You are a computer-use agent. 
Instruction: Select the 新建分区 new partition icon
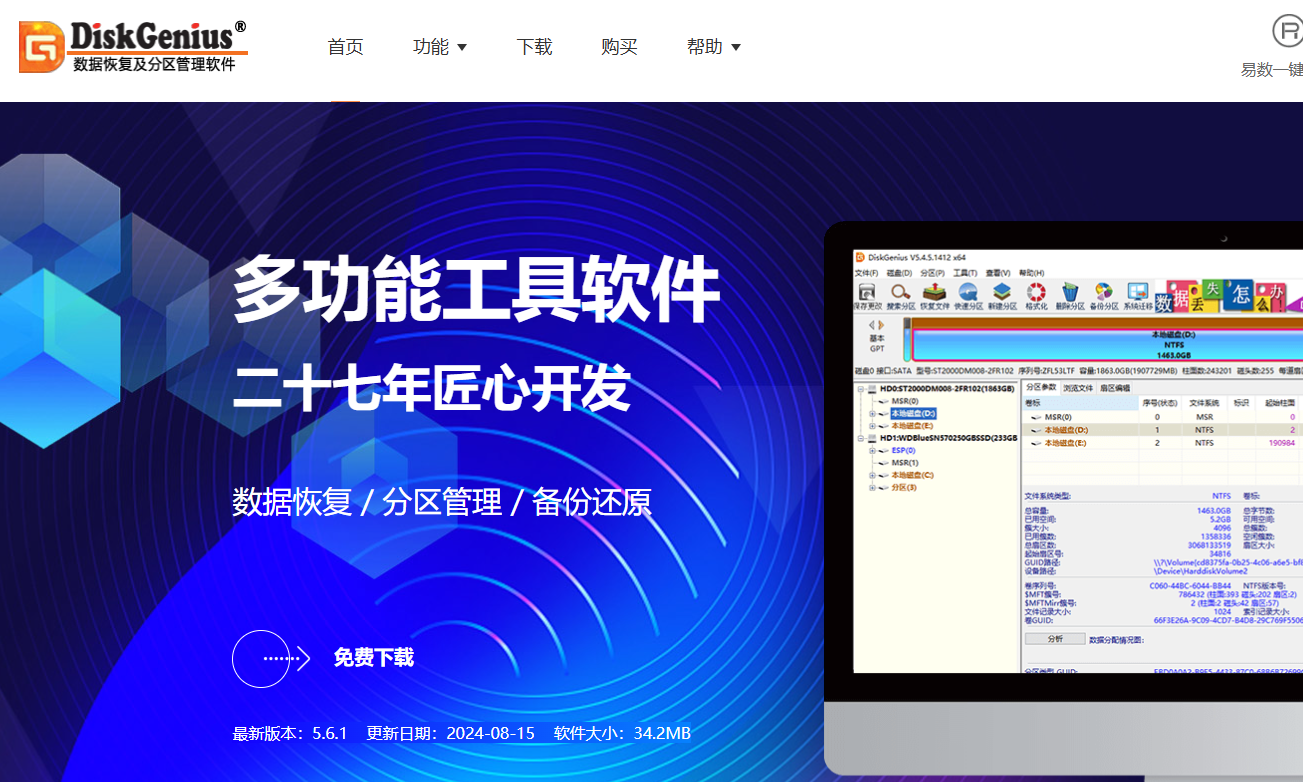pos(1001,294)
